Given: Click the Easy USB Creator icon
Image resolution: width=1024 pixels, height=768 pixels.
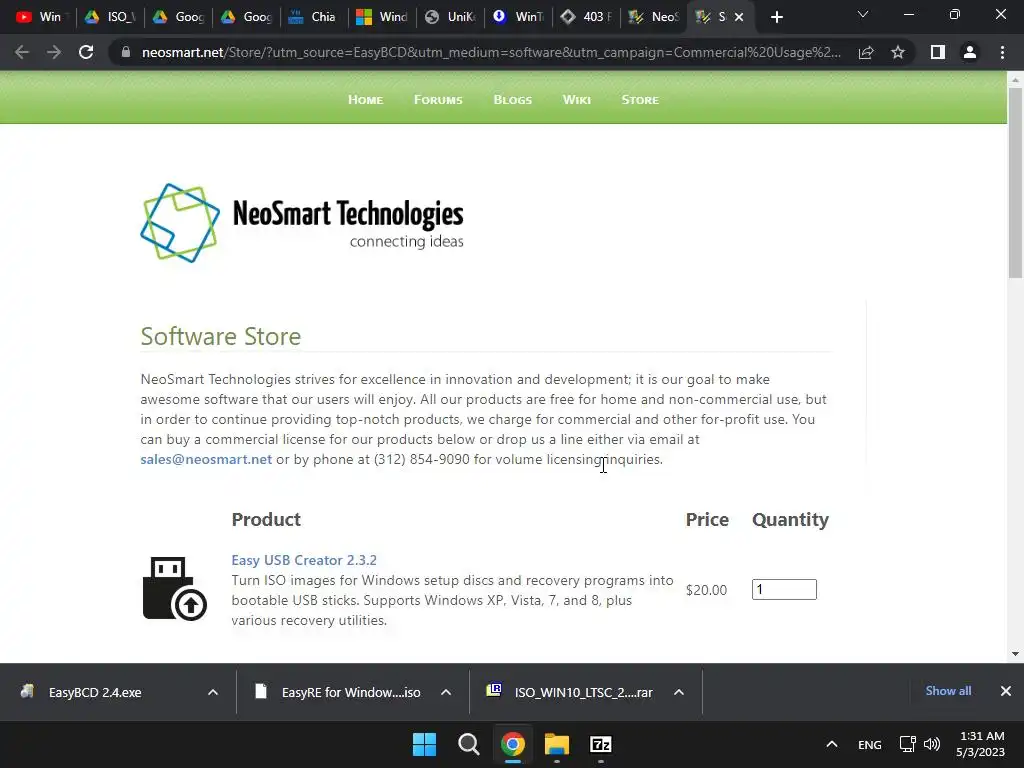Looking at the screenshot, I should click(174, 588).
